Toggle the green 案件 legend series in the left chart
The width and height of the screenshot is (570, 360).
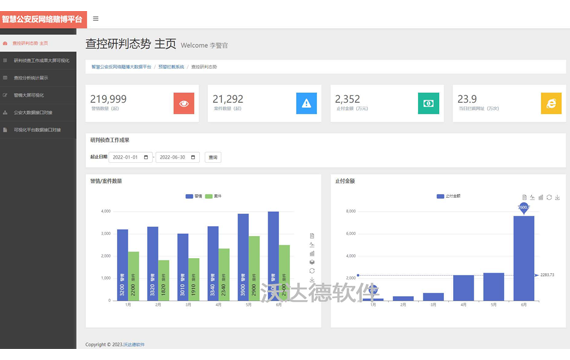pyautogui.click(x=213, y=196)
